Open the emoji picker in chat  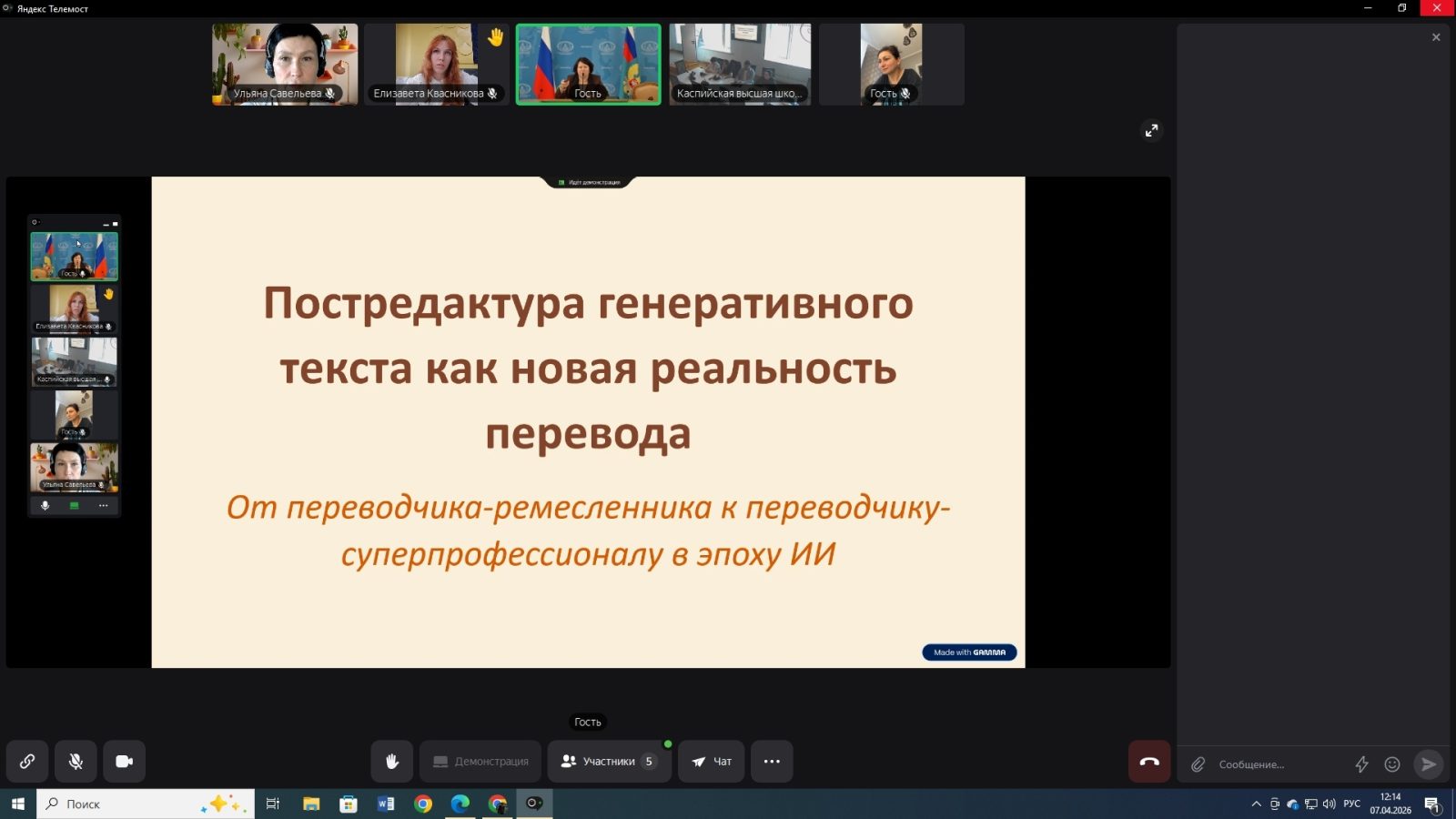click(1392, 764)
